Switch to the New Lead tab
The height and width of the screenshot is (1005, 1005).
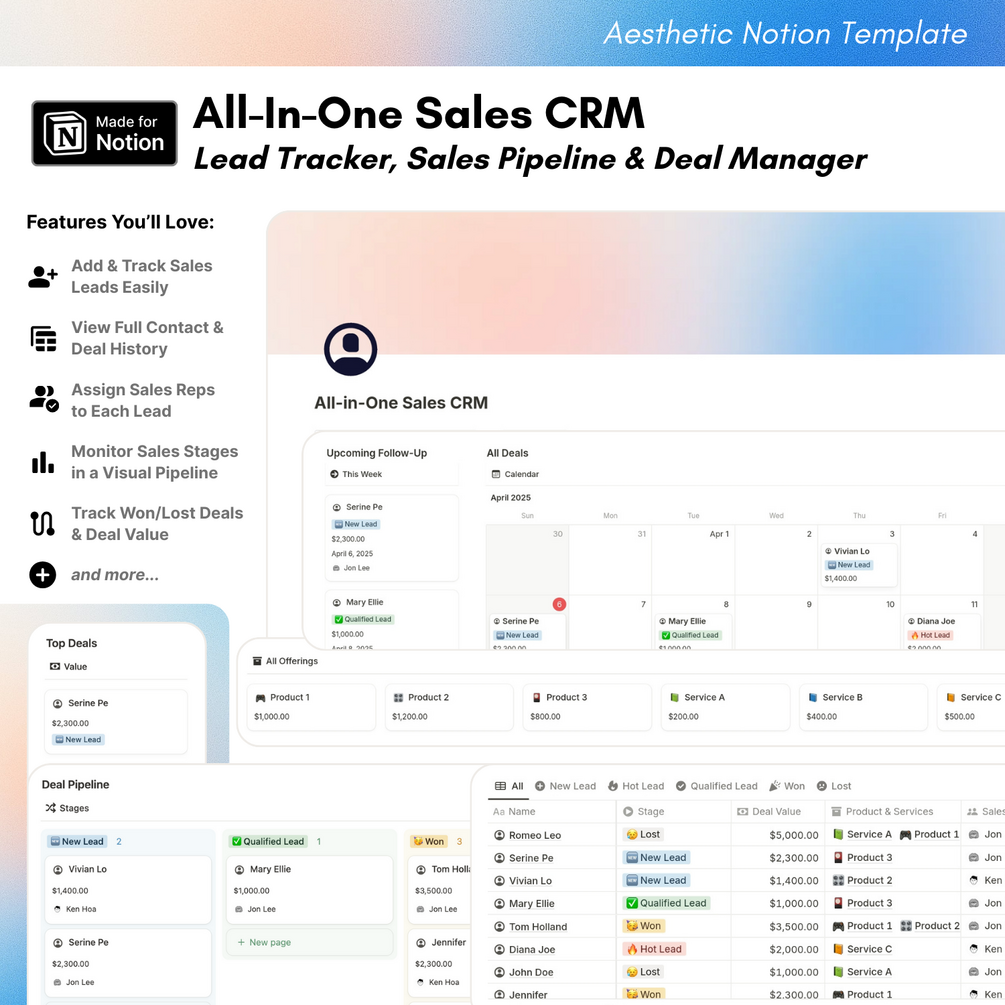click(x=565, y=786)
